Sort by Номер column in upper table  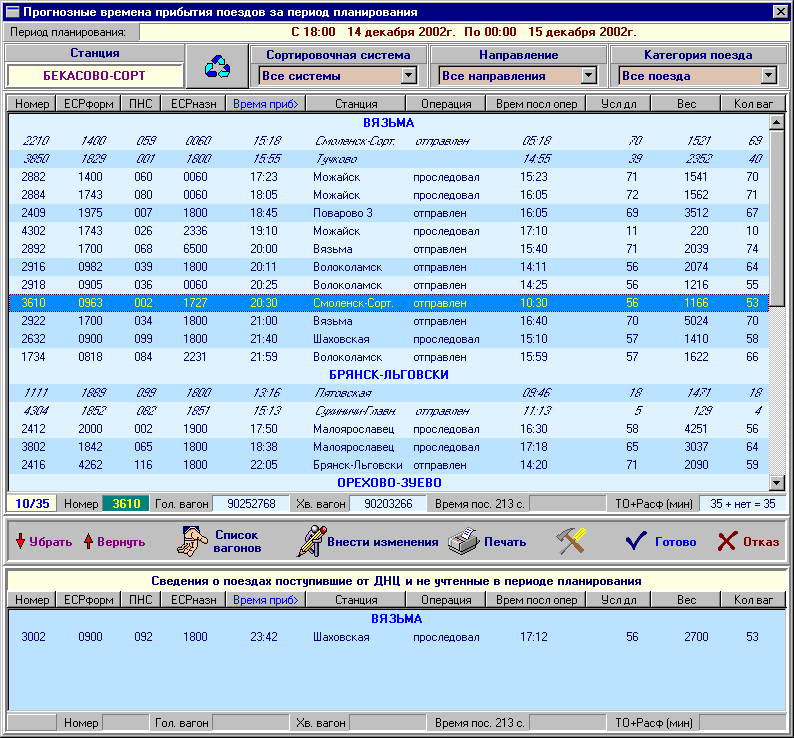[31, 104]
